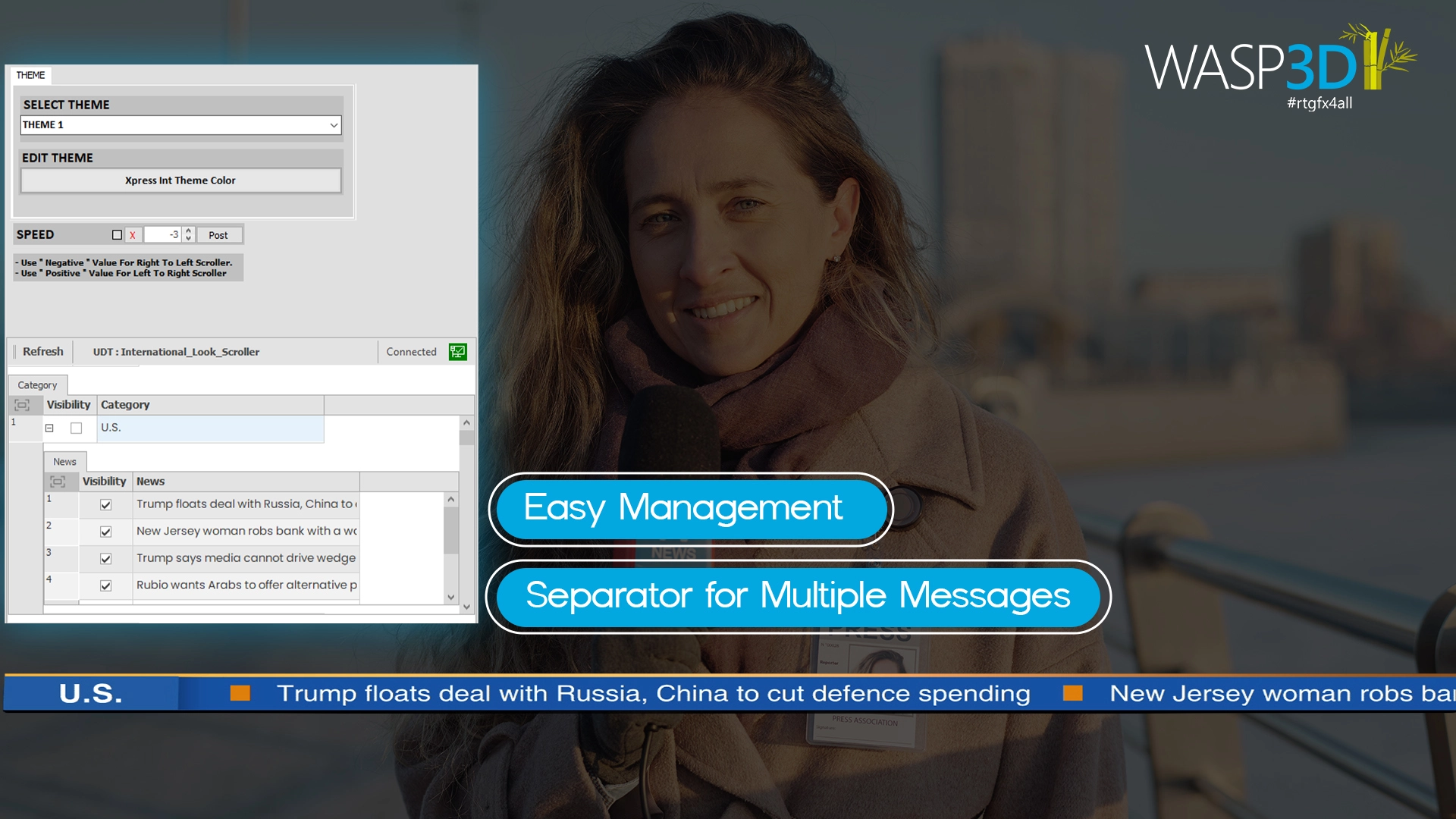Decrease speed with the down spinner arrow
Viewport: 1456px width, 819px height.
[189, 239]
